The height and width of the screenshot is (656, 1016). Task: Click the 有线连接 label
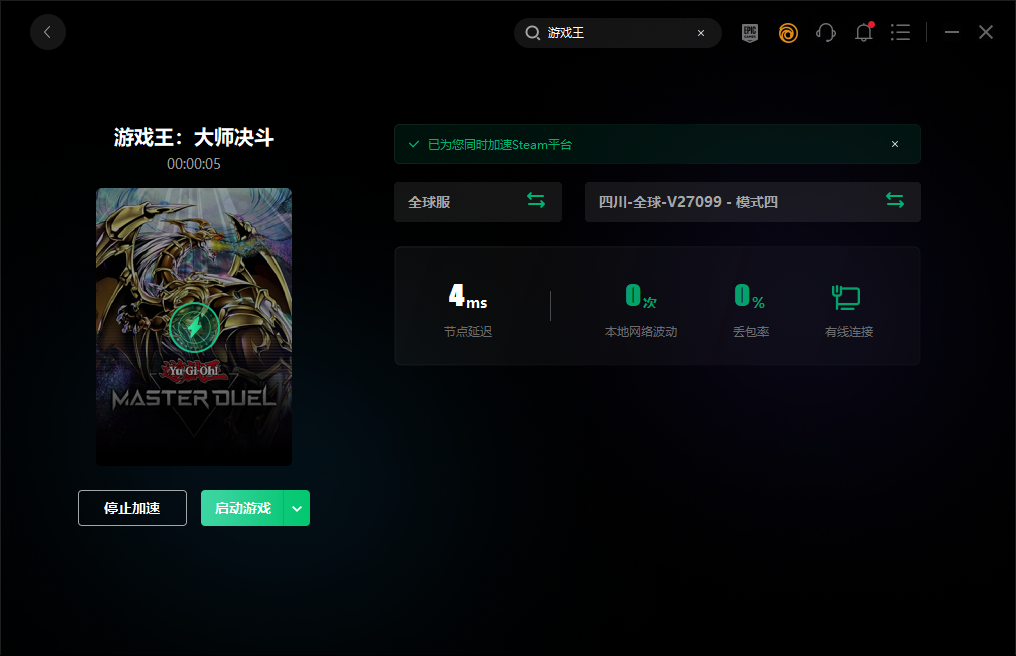[849, 332]
